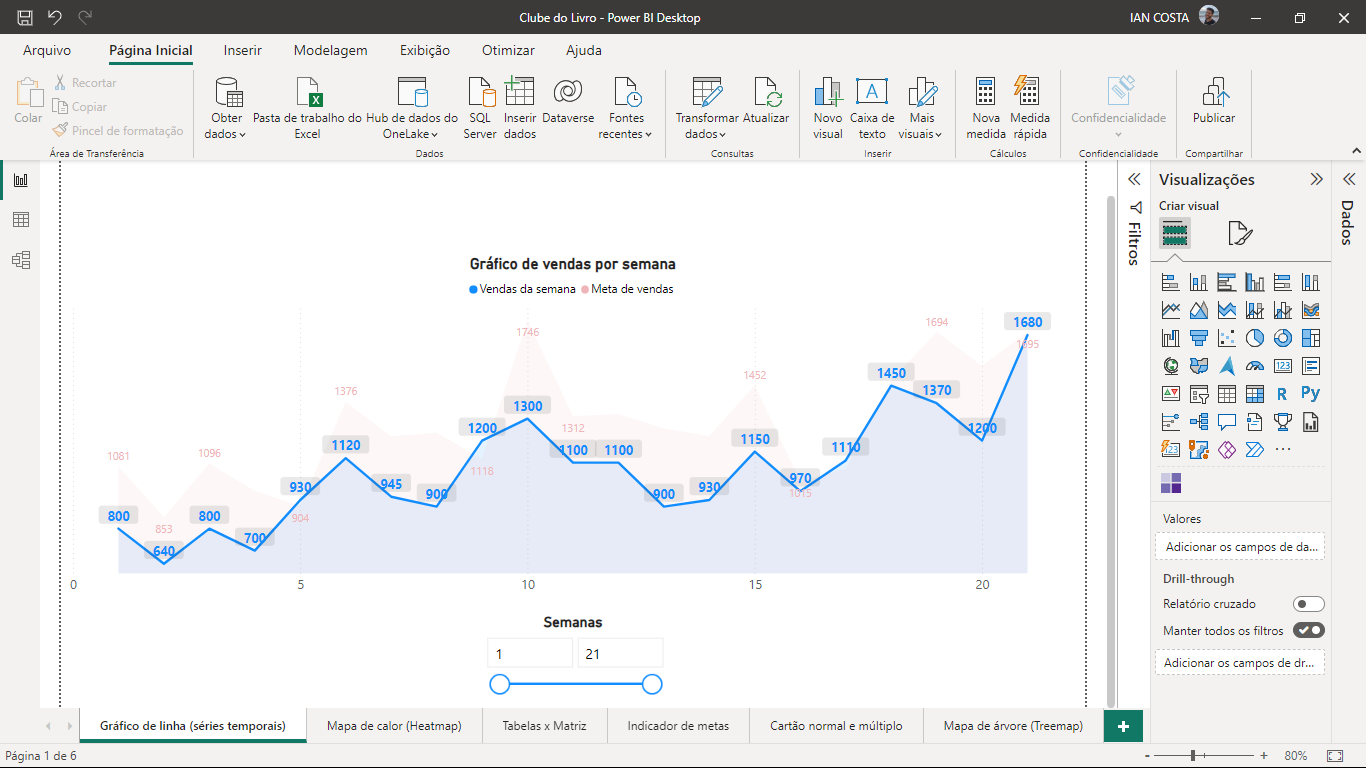
Task: Choose the treemap visual
Action: point(1311,338)
